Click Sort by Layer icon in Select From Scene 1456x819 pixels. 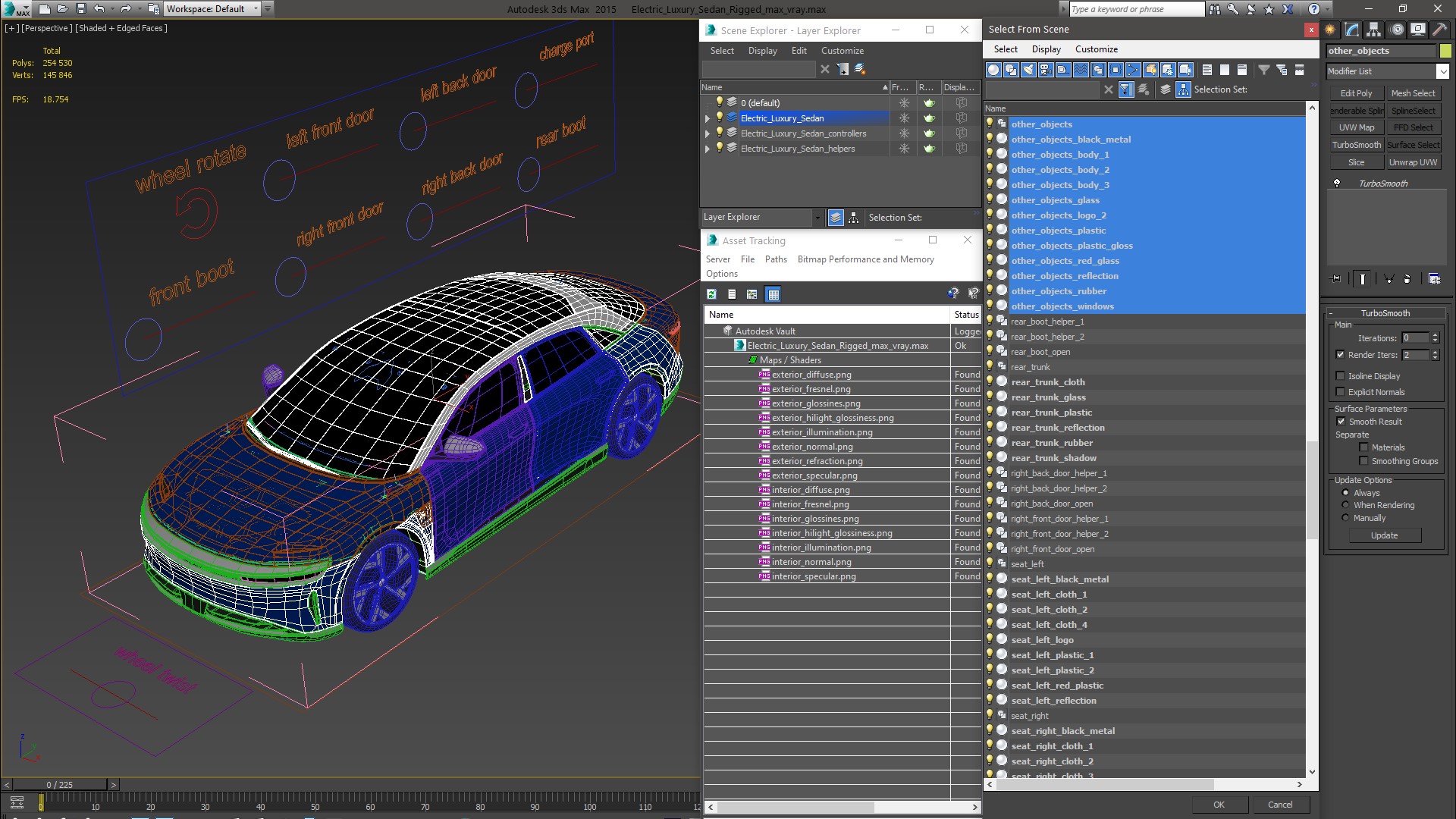[x=1166, y=89]
